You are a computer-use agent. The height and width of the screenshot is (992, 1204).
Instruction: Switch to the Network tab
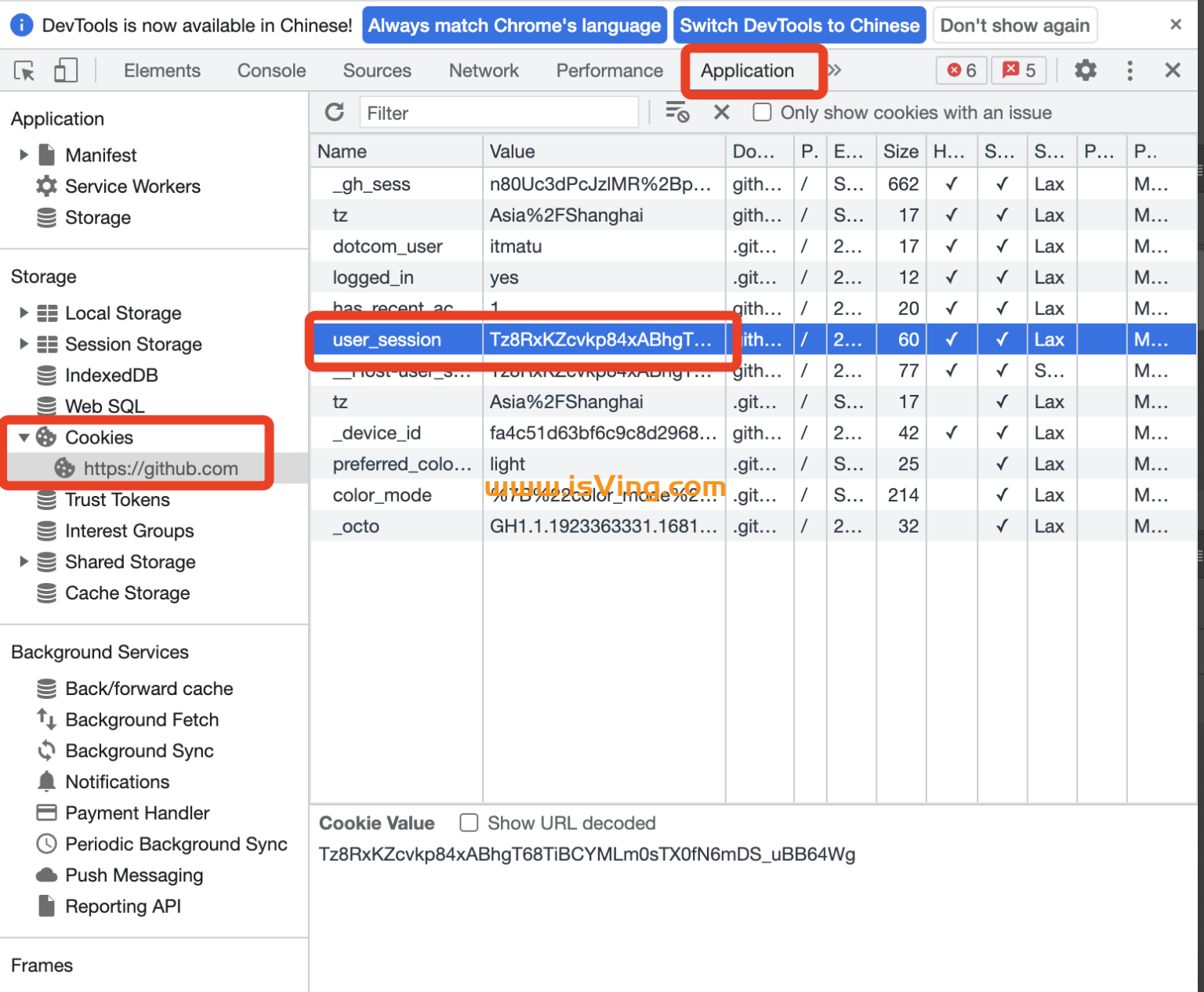tap(484, 71)
